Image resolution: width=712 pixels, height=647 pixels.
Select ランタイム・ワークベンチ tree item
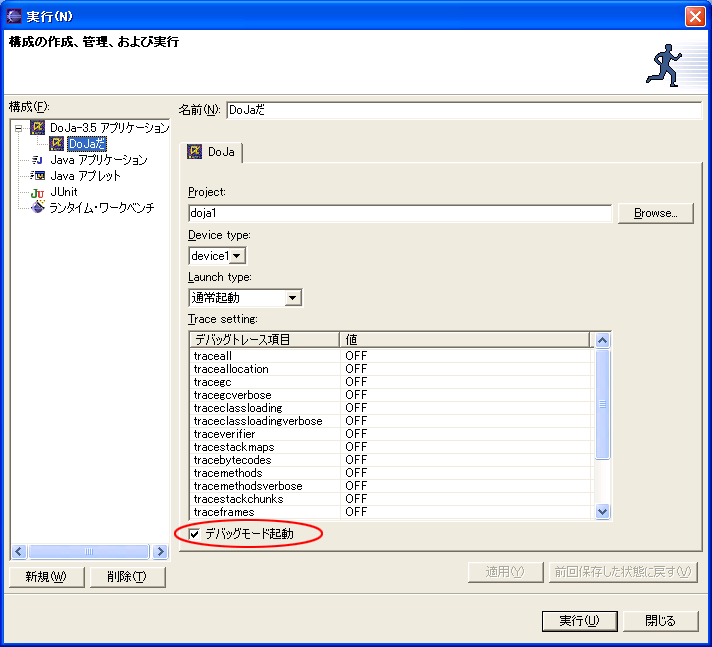[x=102, y=207]
